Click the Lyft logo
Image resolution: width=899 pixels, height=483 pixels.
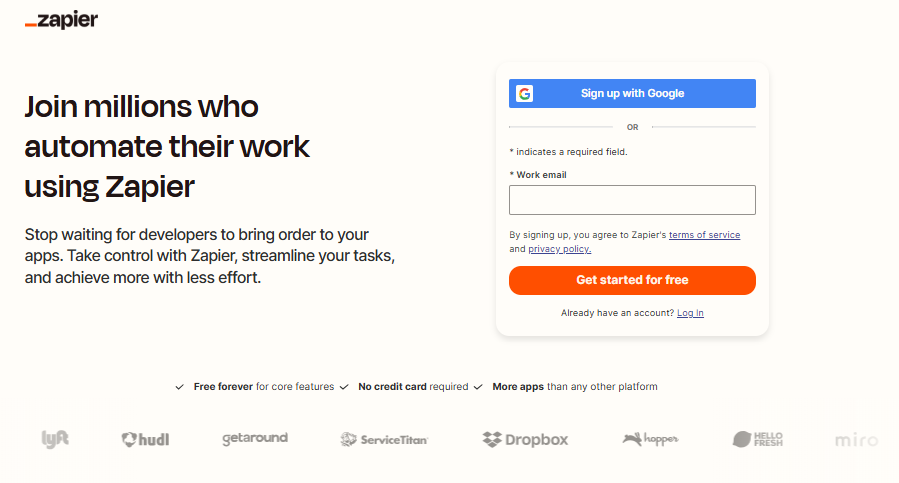55,438
